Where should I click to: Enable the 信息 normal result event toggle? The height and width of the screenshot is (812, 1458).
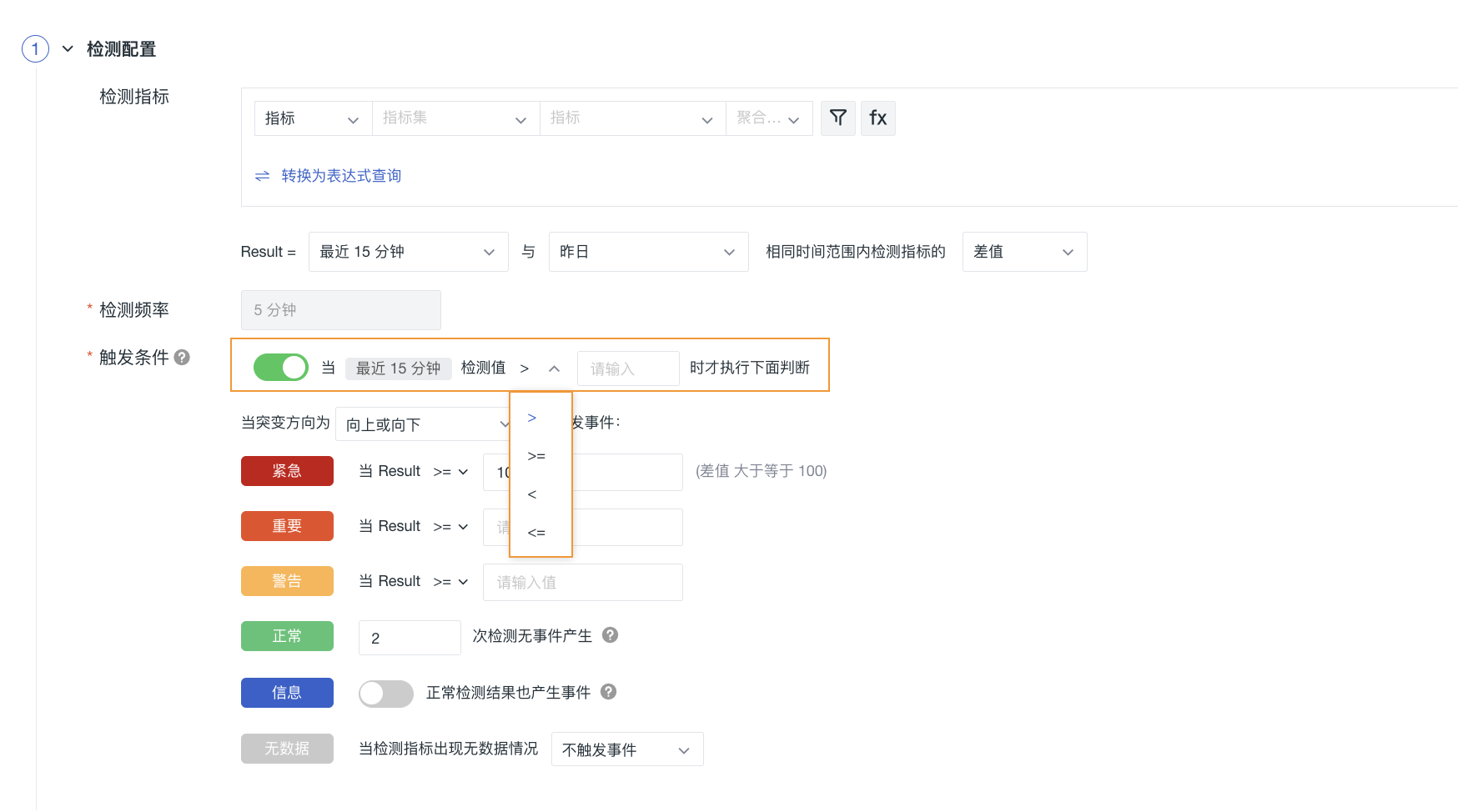385,693
